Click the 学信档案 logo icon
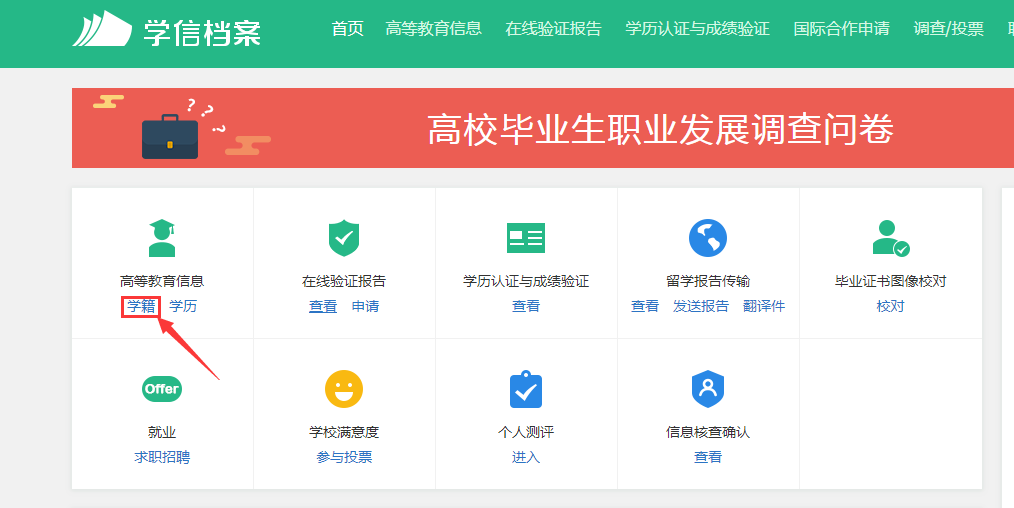This screenshot has height=508, width=1014. (x=102, y=29)
